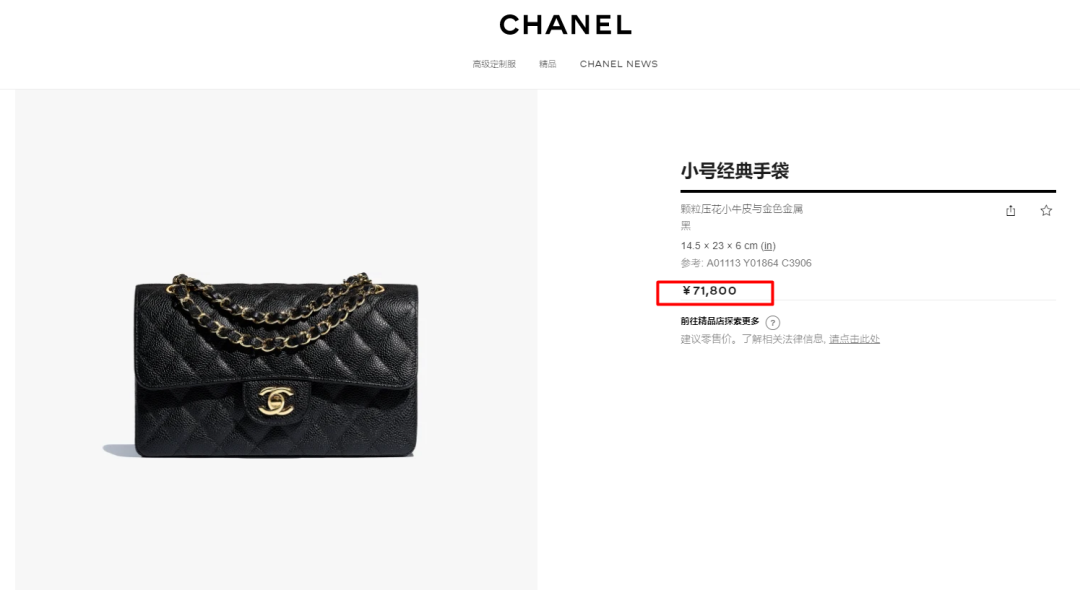
Task: Open 精品 navigation menu
Action: pos(548,64)
